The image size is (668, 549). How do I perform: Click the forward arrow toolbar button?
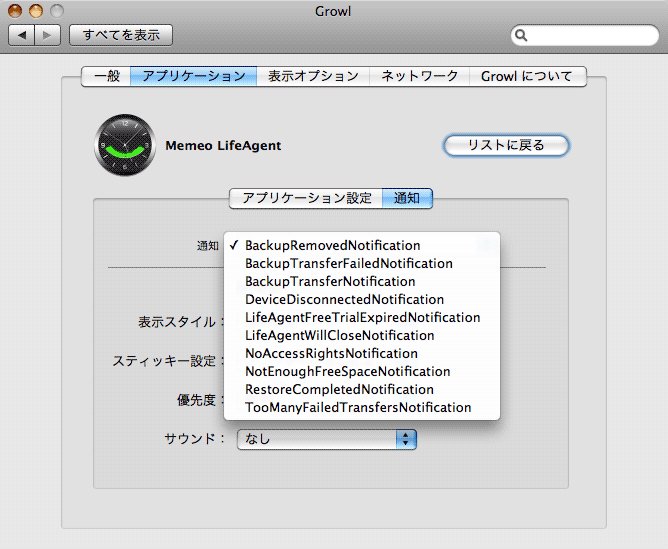pos(47,35)
